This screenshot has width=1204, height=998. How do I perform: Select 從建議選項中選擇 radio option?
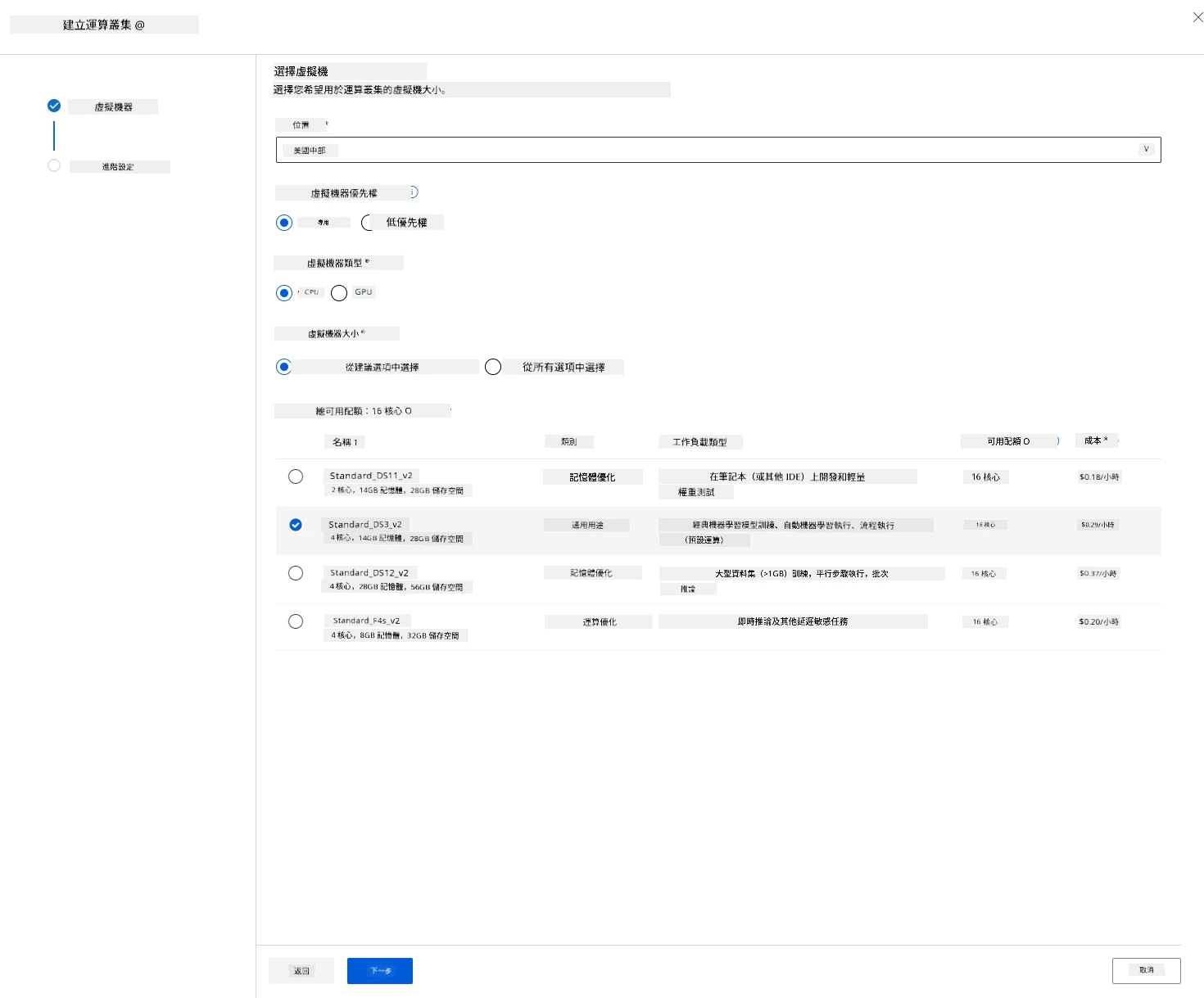coord(284,367)
